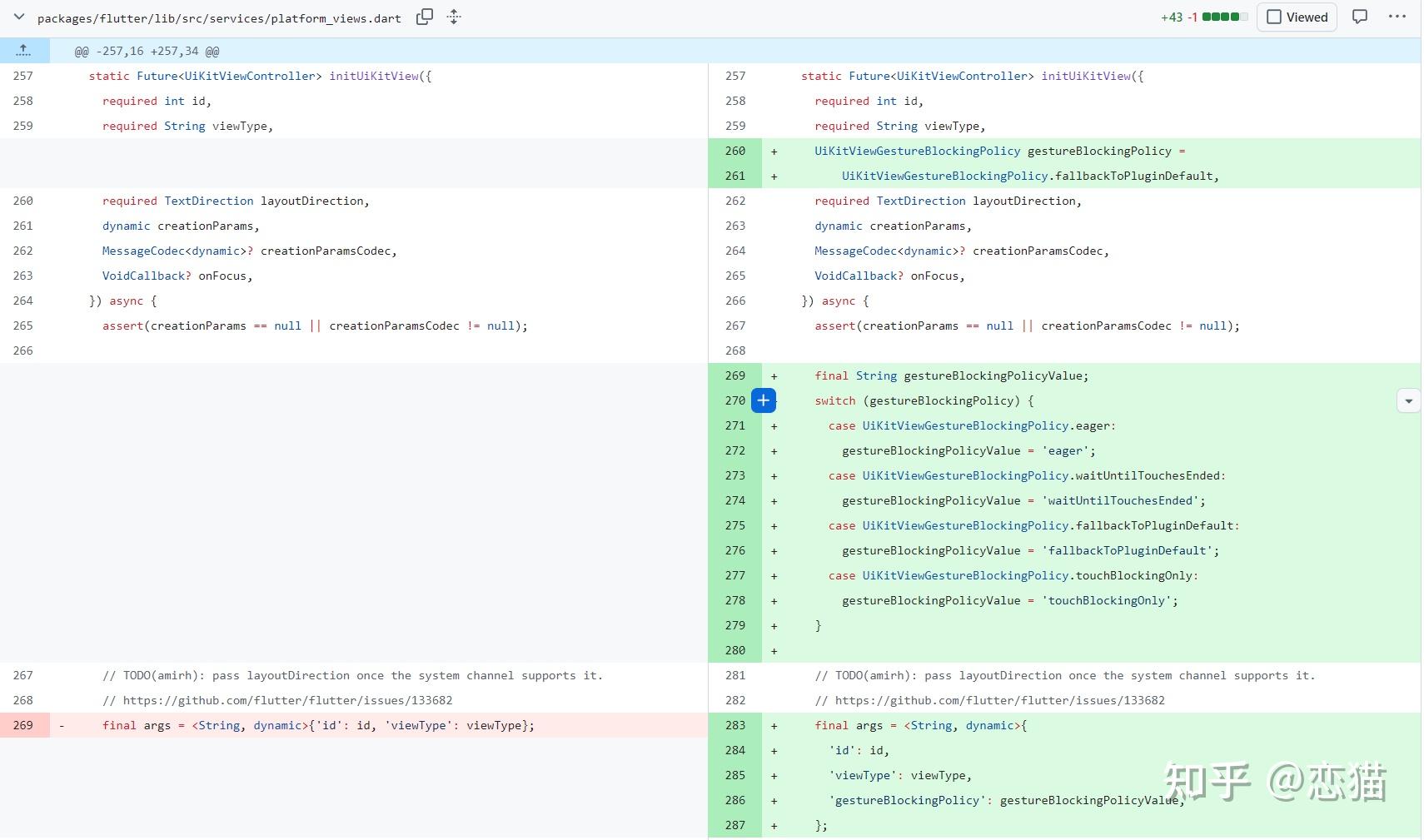The image size is (1424, 840).
Task: Click left-side TODO(amirh) comment line 267
Action: tap(352, 675)
